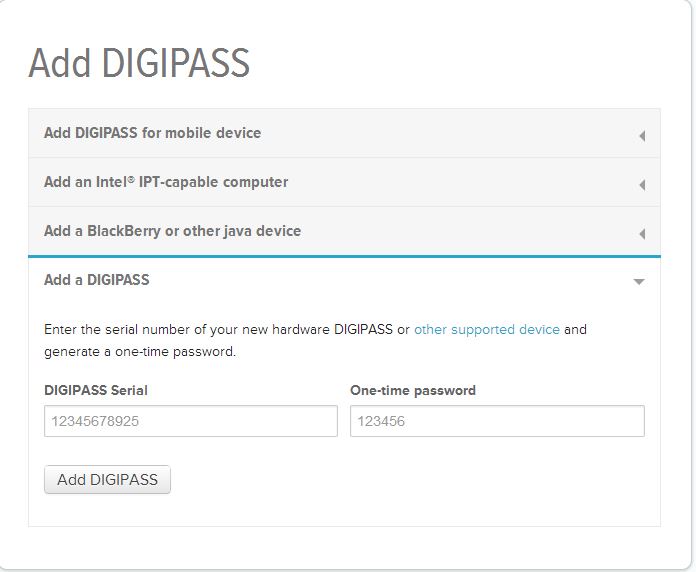Click the 'generate a one-time password' text line
The image size is (696, 572).
[x=140, y=352]
